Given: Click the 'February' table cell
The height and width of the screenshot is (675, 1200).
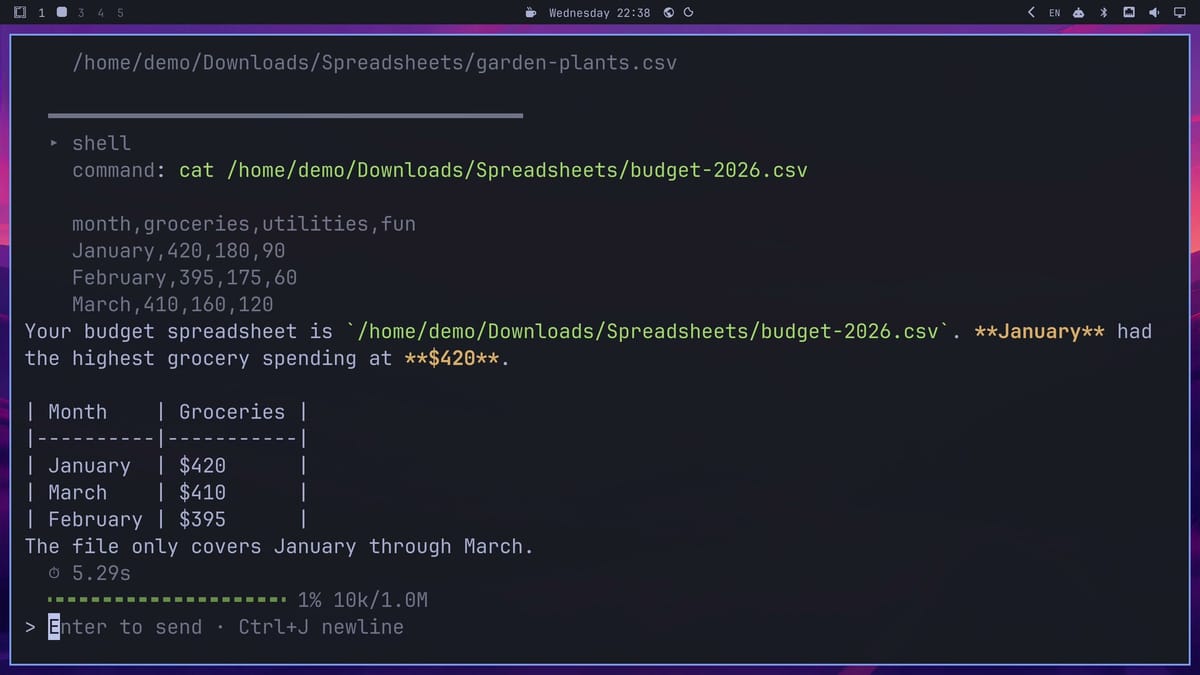Looking at the screenshot, I should 95,520.
